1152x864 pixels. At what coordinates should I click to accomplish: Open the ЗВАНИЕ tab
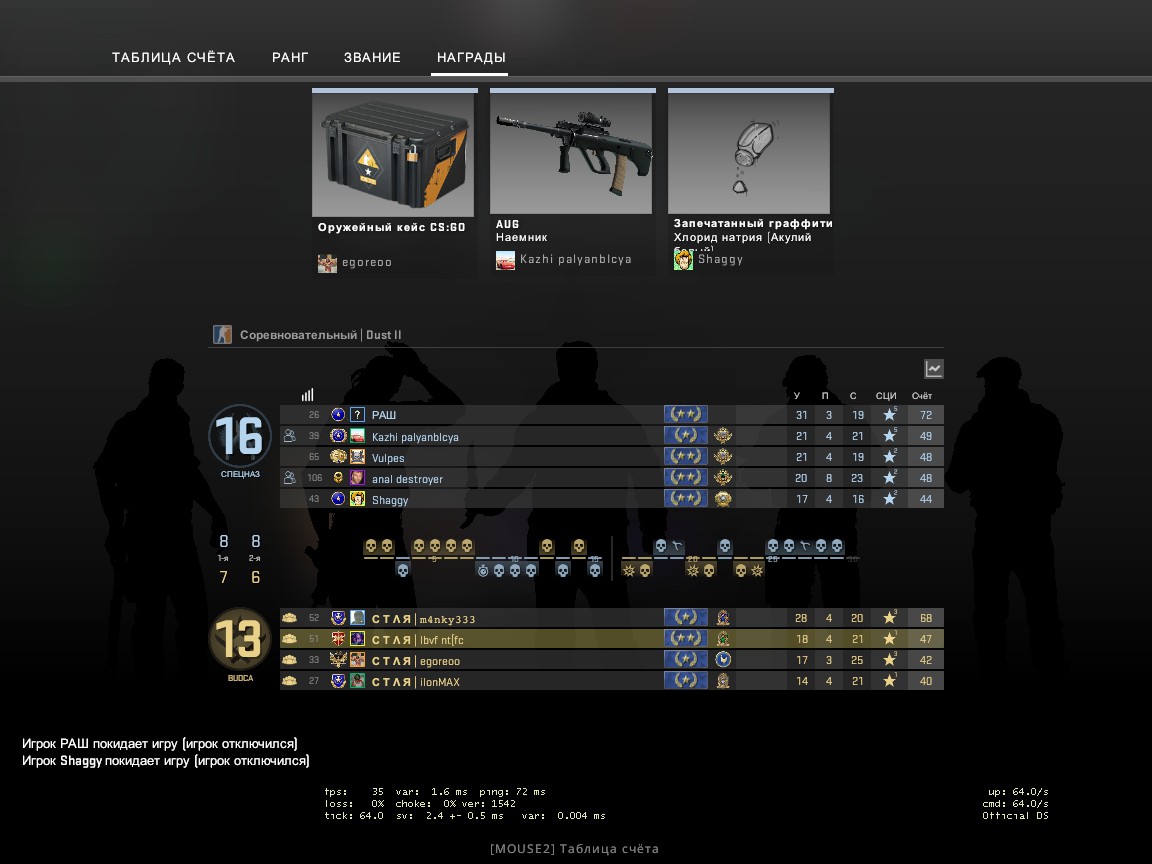372,57
